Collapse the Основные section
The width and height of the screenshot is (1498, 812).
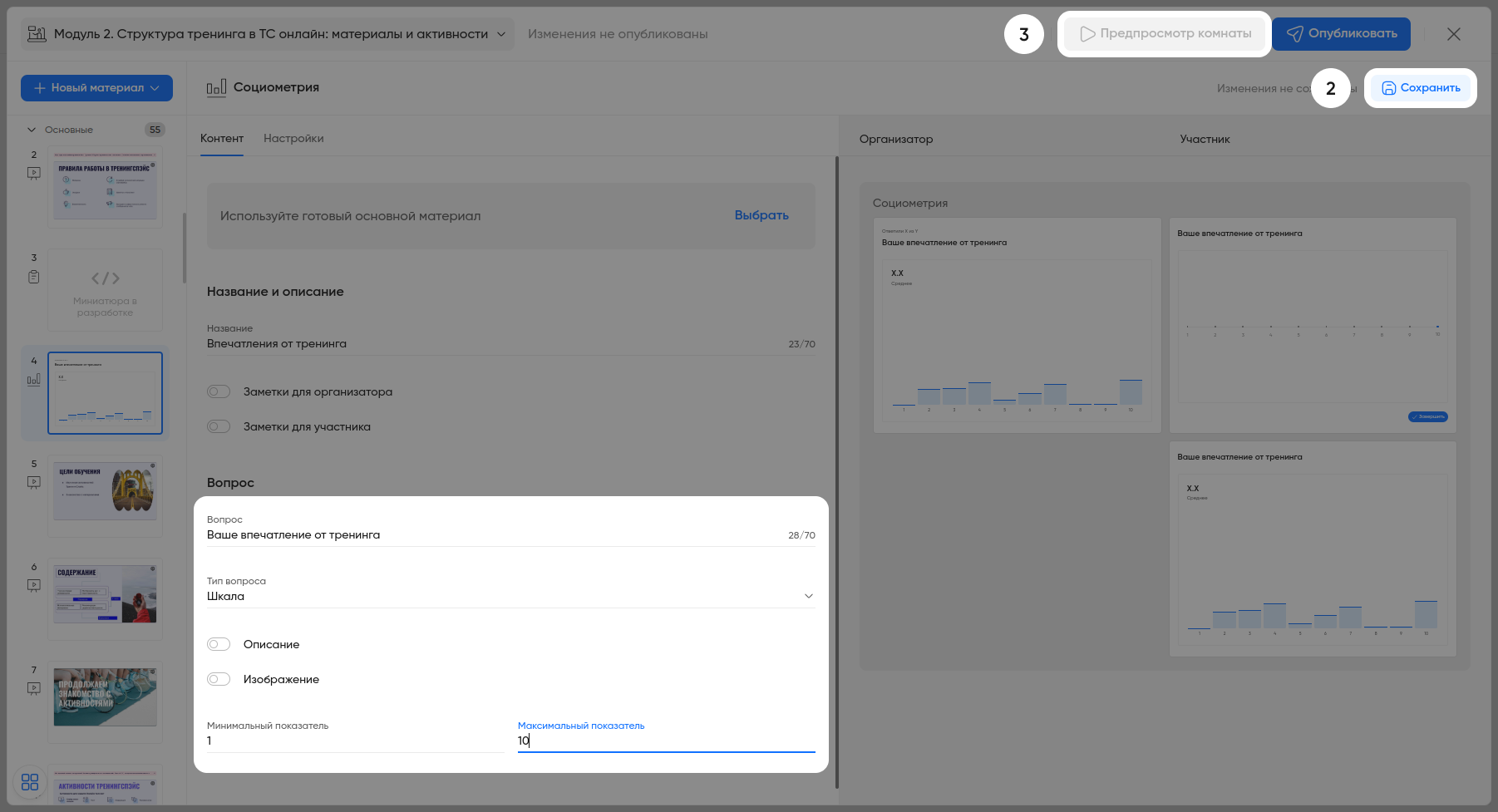click(32, 130)
